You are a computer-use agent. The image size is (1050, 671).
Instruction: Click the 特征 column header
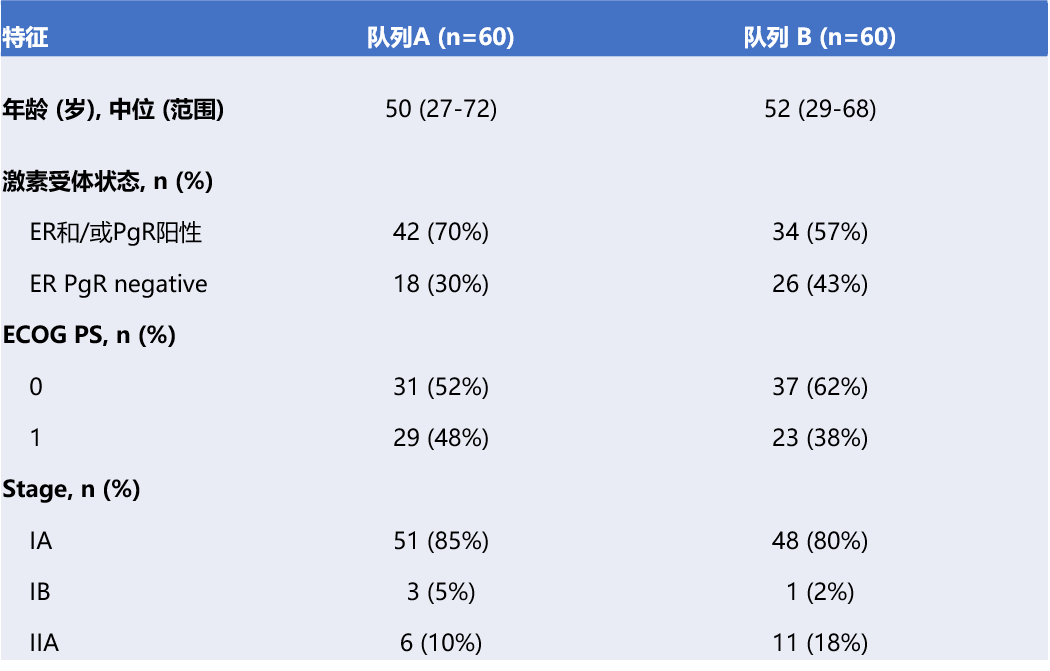coord(26,38)
